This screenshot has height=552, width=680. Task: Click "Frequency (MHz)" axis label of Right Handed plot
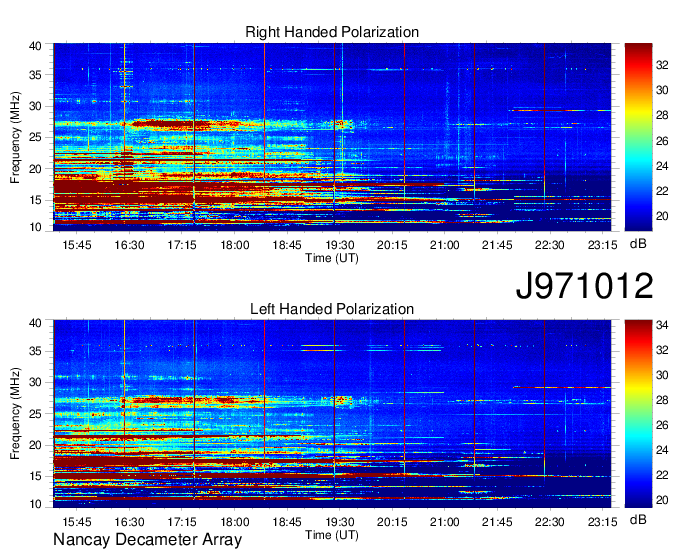[x=15, y=137]
